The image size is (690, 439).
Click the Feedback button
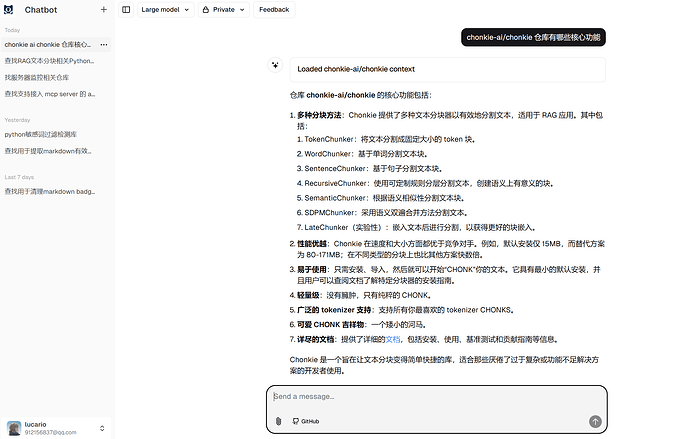[x=274, y=9]
